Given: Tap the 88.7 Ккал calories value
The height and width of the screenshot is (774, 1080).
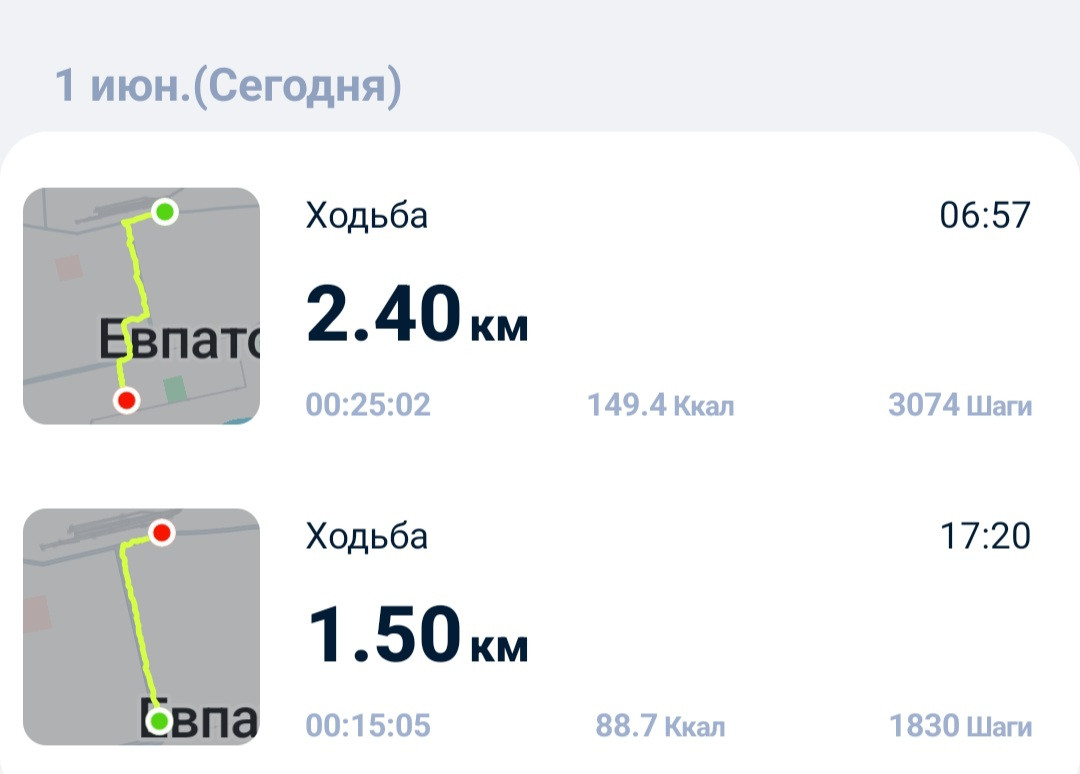Looking at the screenshot, I should (661, 726).
